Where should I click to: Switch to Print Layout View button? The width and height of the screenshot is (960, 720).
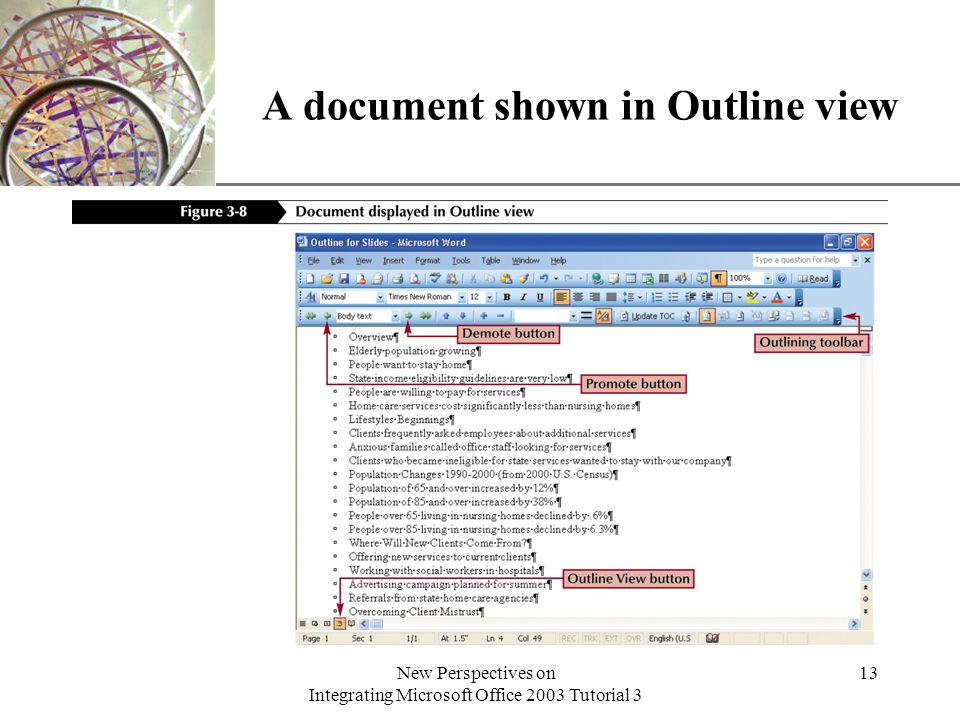(x=327, y=624)
